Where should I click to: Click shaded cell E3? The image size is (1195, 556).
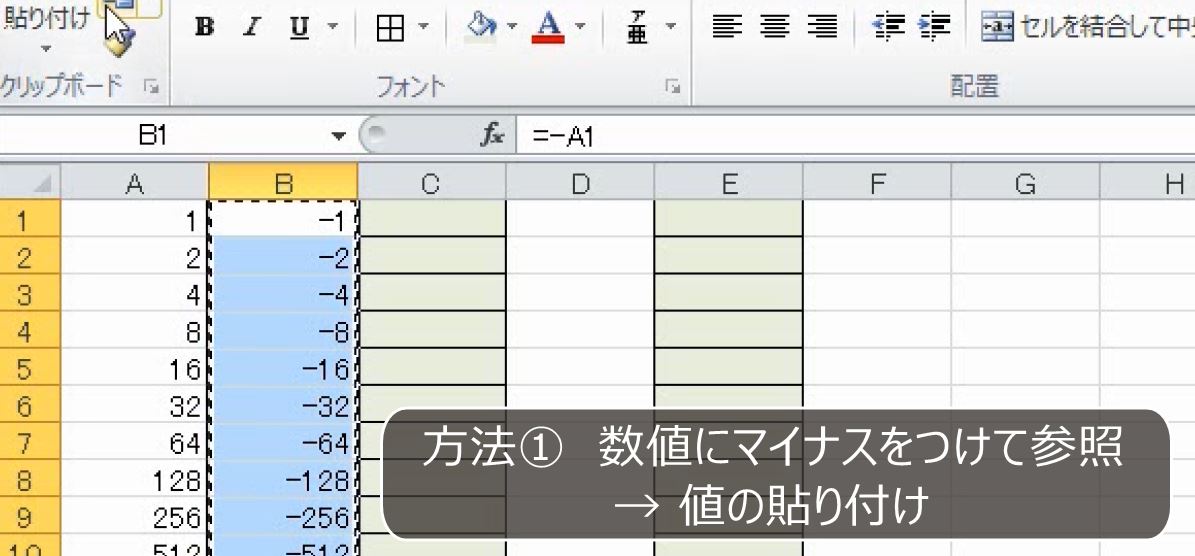click(729, 294)
